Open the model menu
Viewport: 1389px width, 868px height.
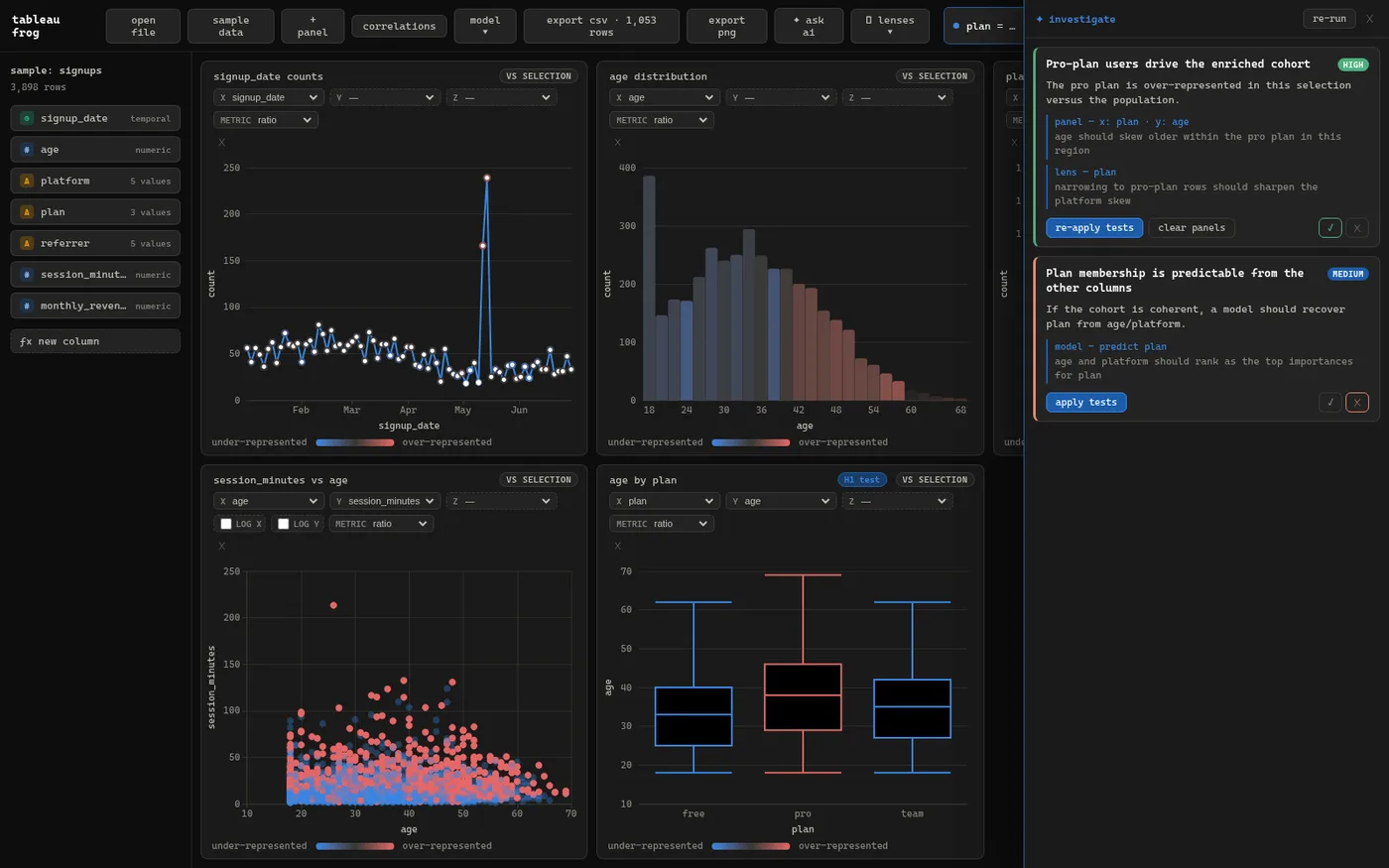pos(485,26)
